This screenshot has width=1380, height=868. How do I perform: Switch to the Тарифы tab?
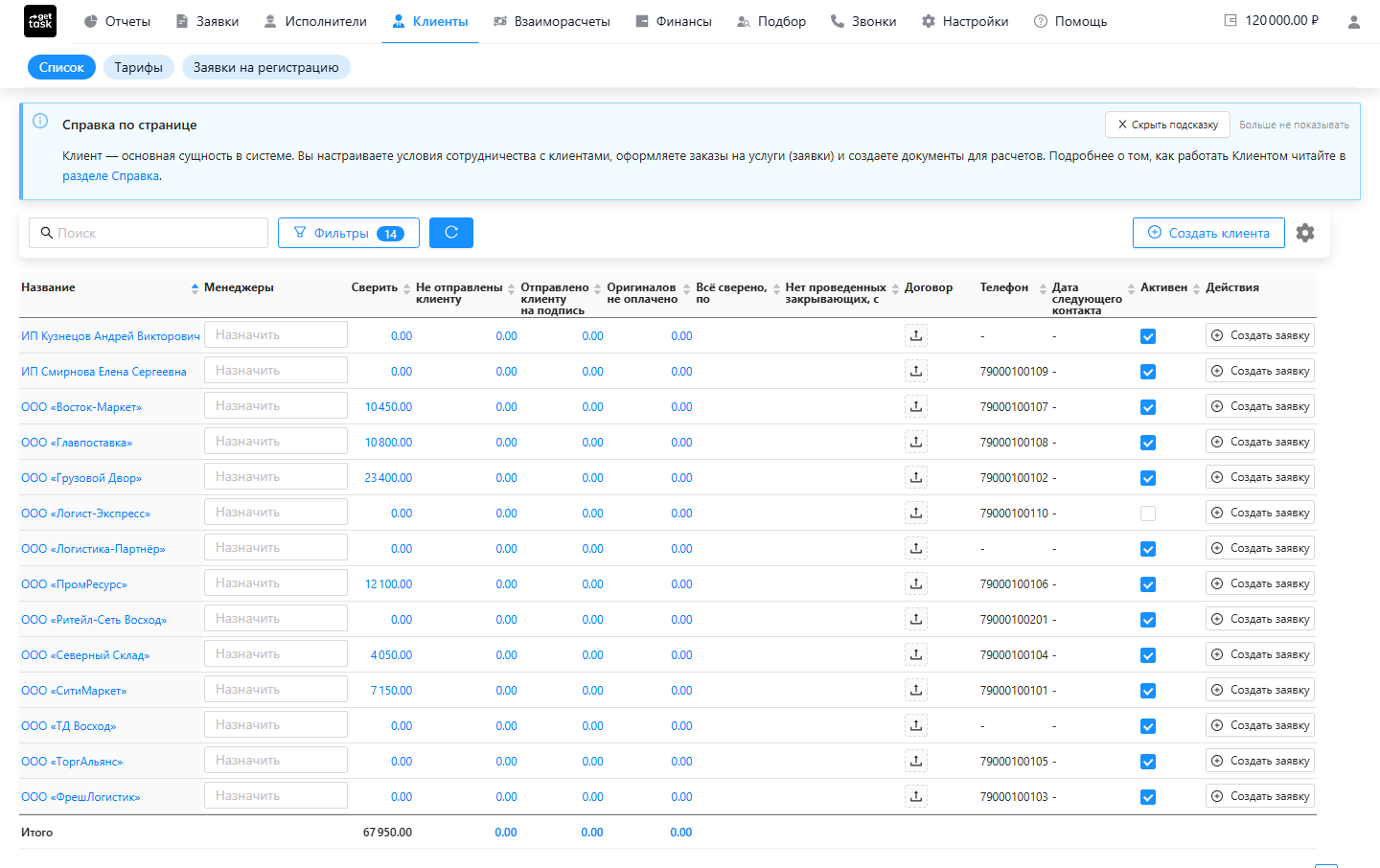(x=139, y=67)
